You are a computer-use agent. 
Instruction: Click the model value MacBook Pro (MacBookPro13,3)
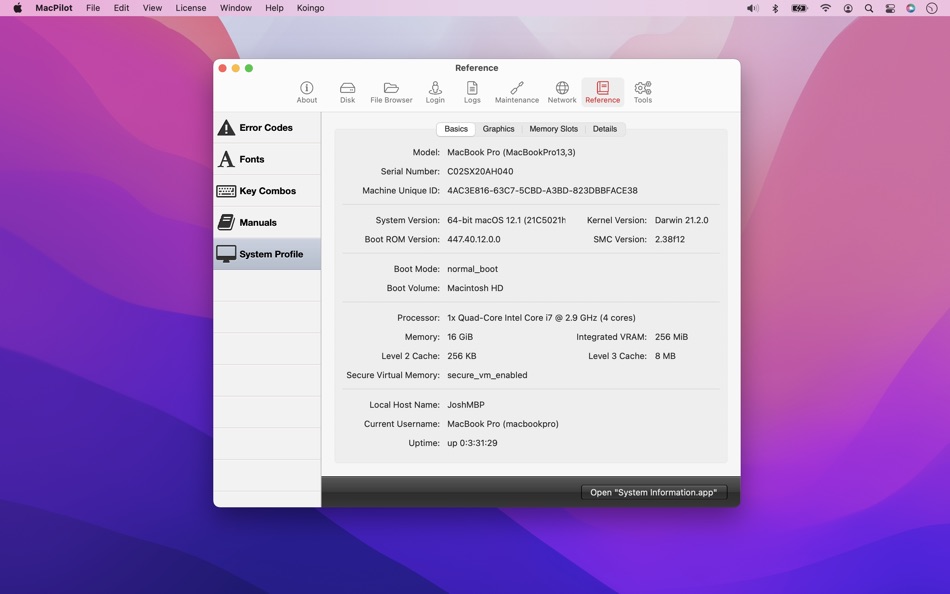click(x=511, y=152)
